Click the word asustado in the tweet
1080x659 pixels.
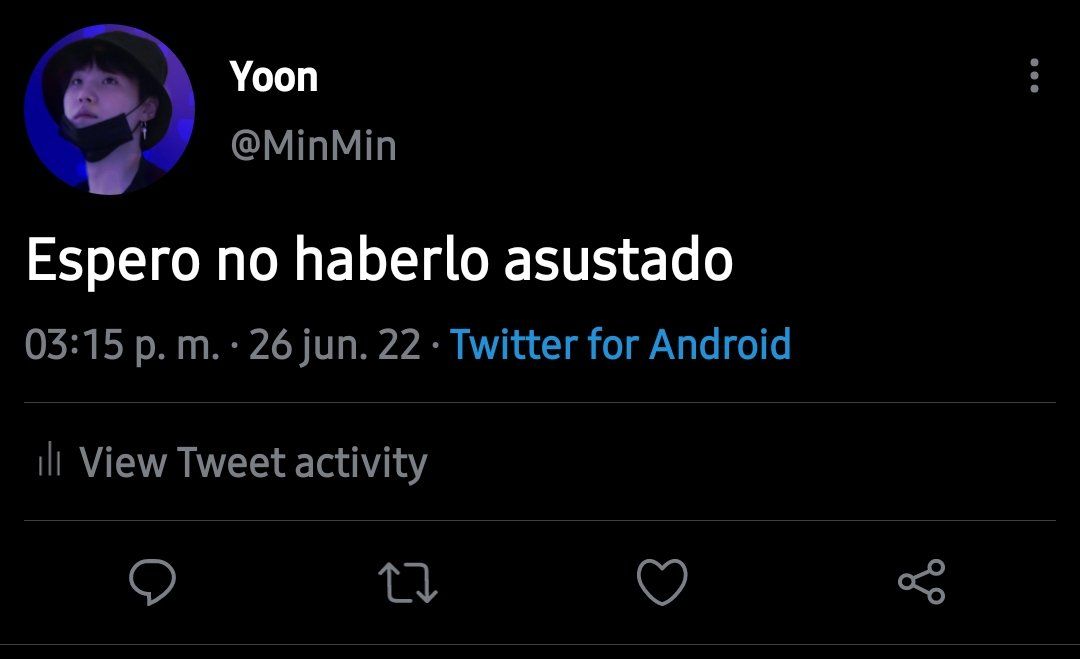pyautogui.click(x=618, y=260)
